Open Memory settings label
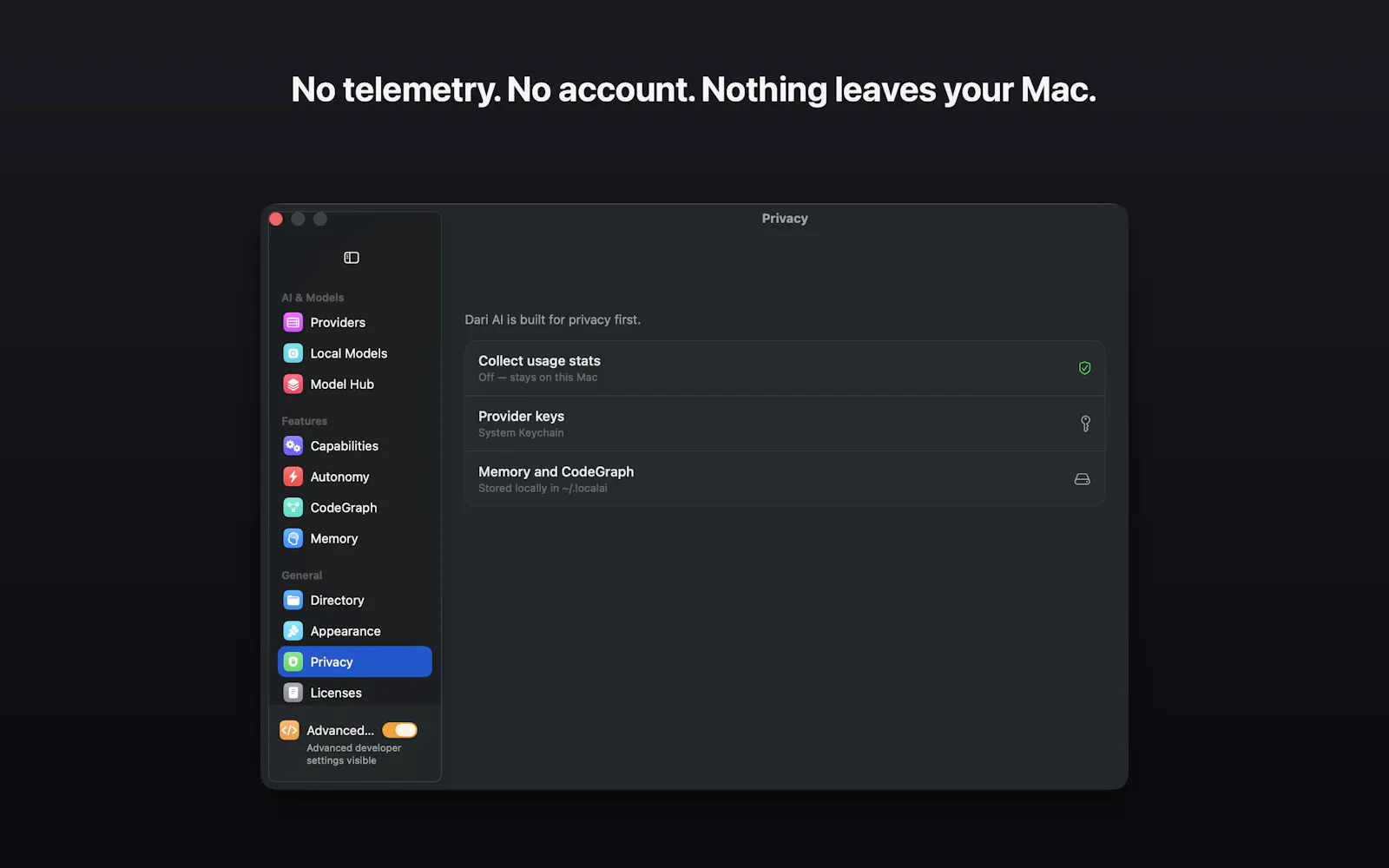 pos(334,539)
